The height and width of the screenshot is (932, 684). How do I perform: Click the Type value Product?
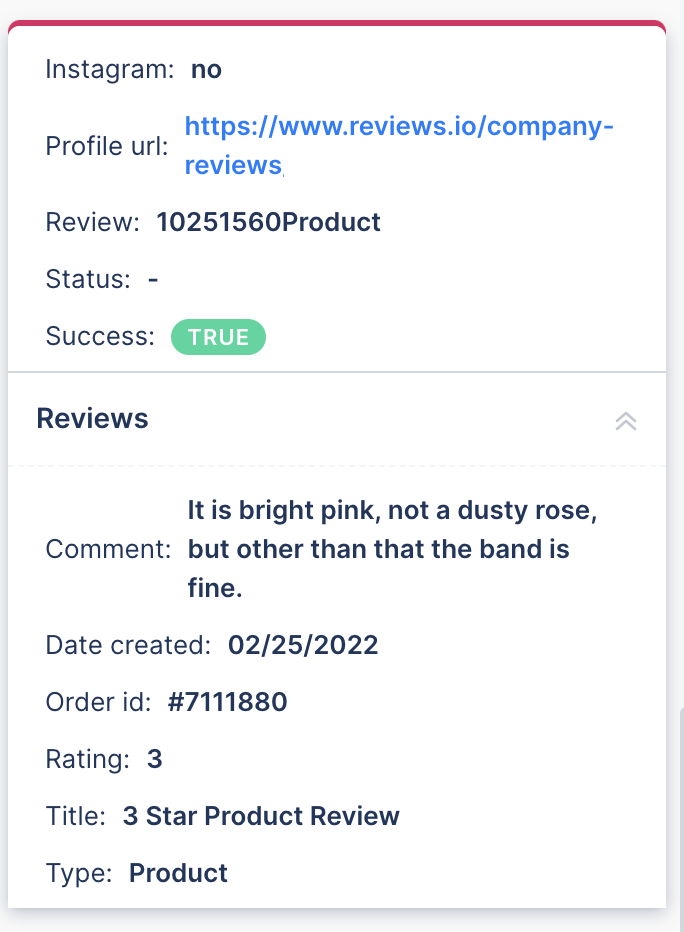point(178,873)
